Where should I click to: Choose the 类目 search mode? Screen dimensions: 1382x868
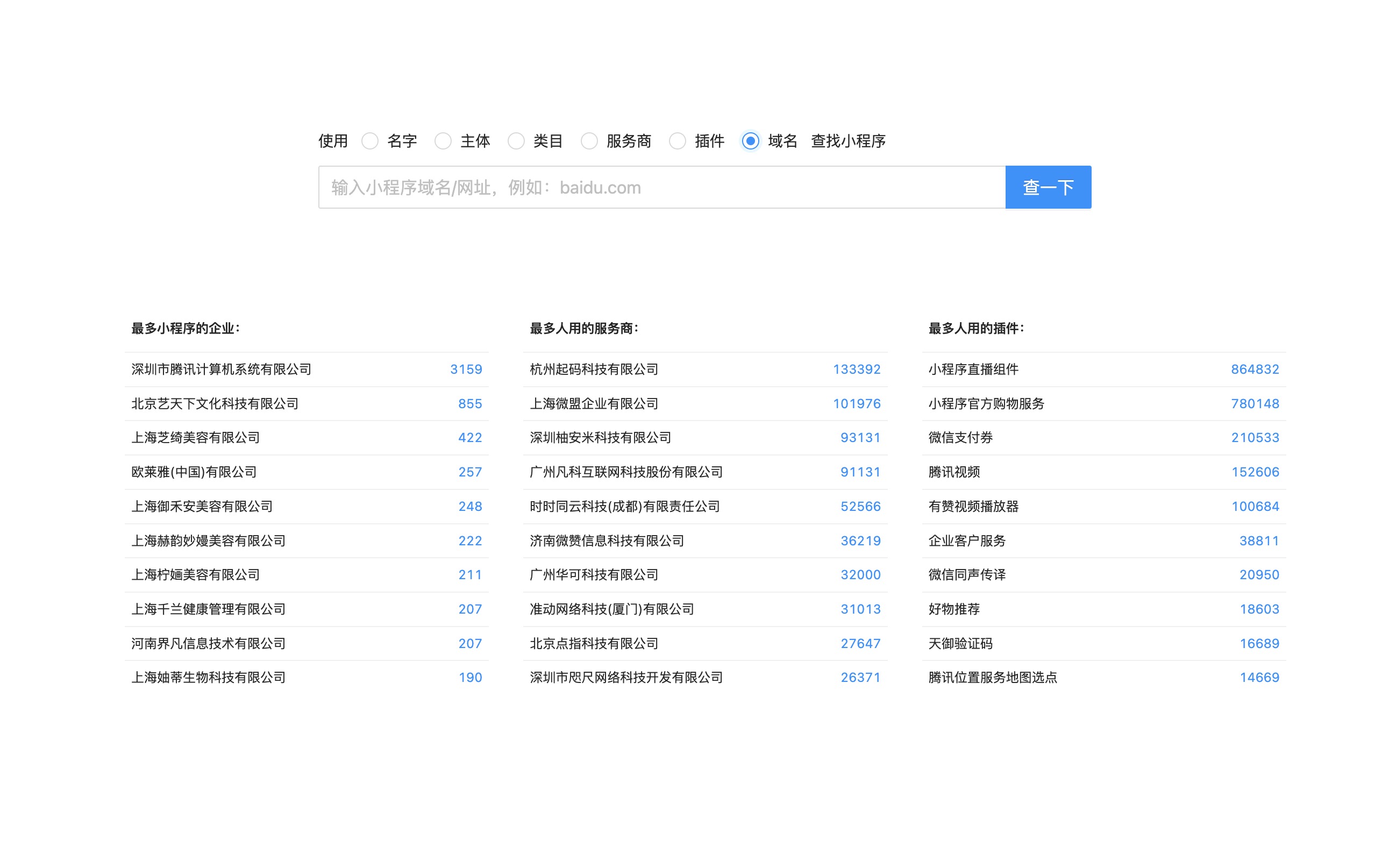(516, 141)
